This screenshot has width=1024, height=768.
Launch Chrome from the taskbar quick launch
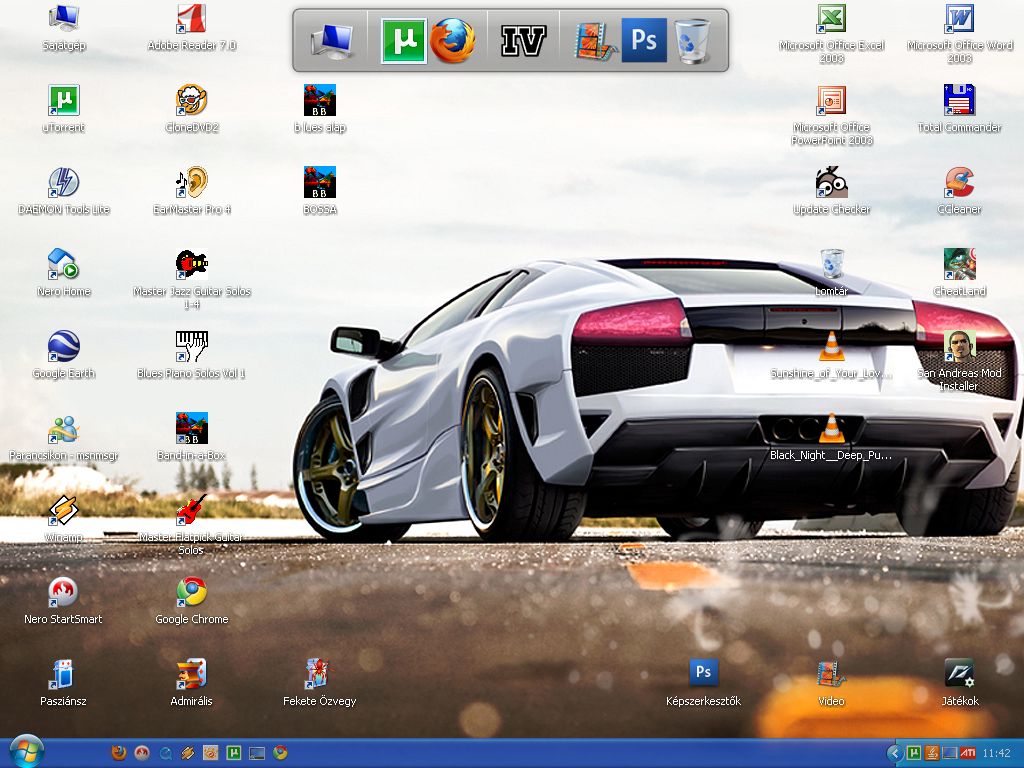(280, 753)
